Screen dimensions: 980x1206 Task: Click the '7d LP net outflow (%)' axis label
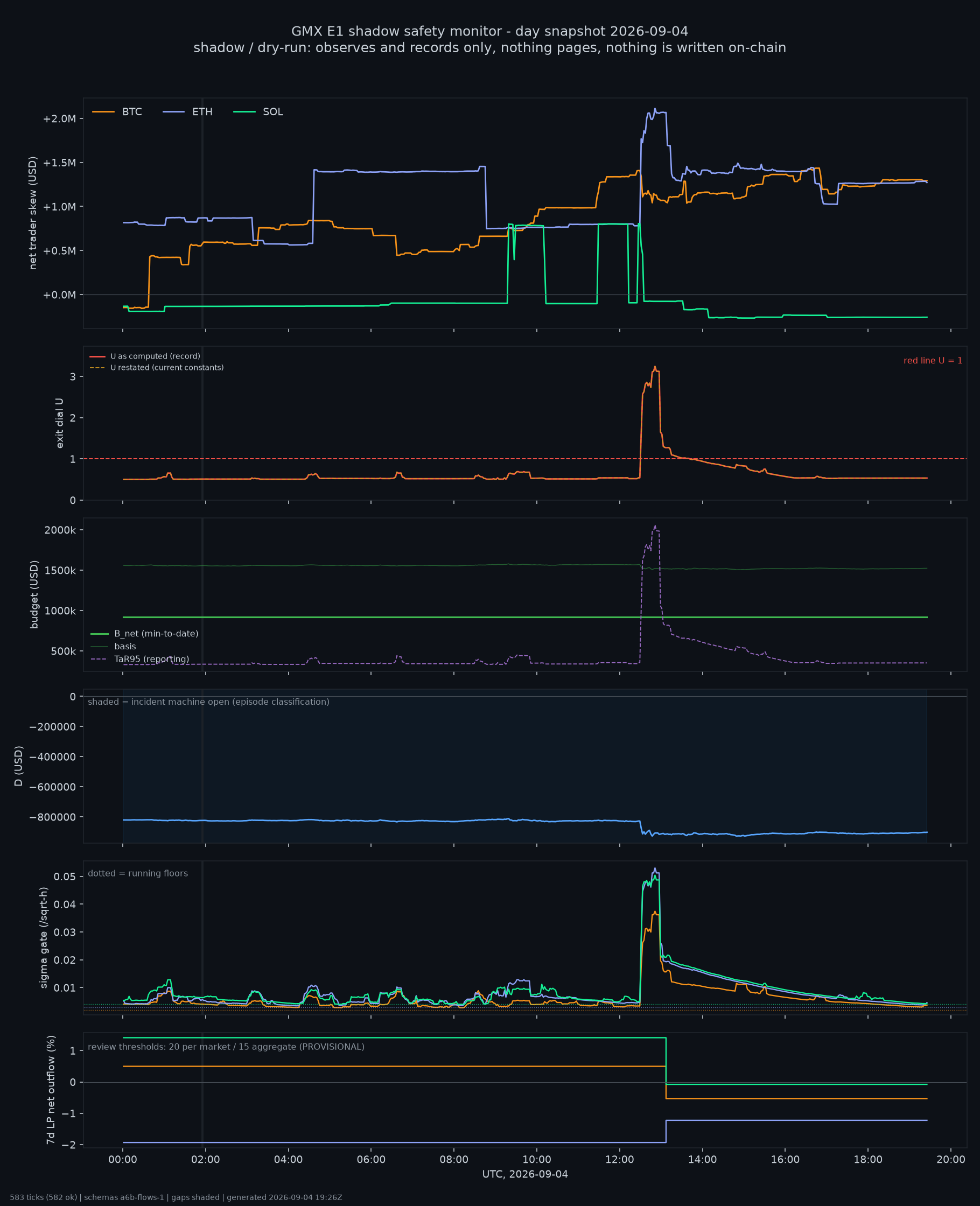[51, 1090]
